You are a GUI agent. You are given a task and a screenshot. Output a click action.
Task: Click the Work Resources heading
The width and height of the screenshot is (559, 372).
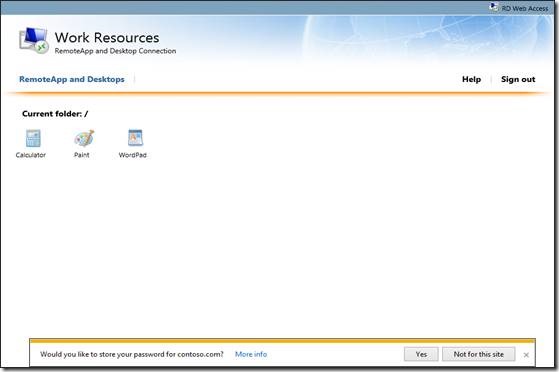coord(107,37)
